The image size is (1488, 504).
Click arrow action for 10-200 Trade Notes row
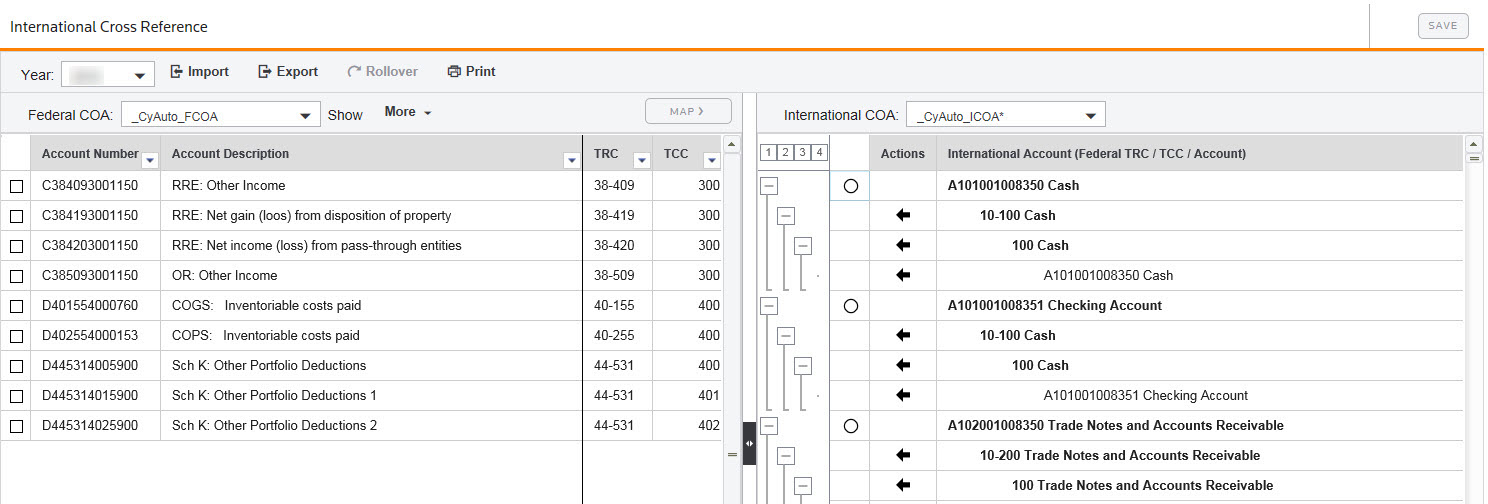(x=904, y=456)
